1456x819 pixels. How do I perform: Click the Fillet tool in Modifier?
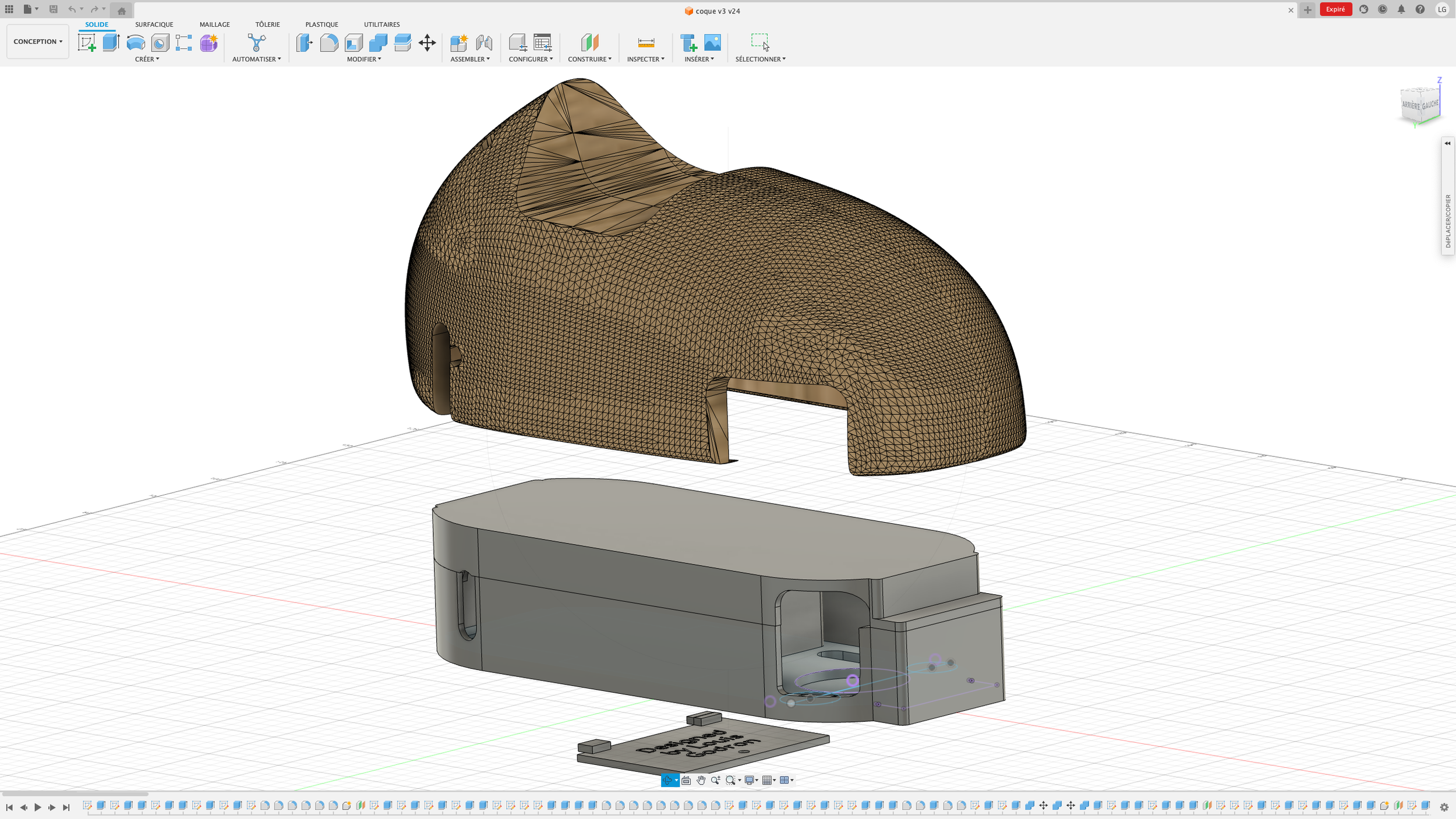tap(329, 42)
